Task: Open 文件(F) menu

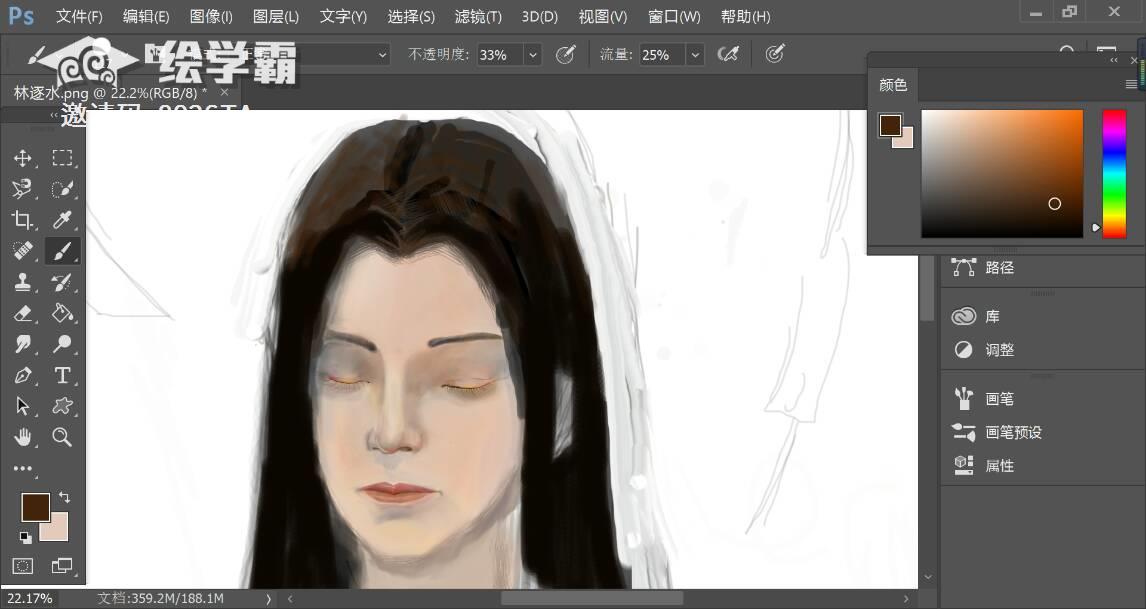Action: 79,16
